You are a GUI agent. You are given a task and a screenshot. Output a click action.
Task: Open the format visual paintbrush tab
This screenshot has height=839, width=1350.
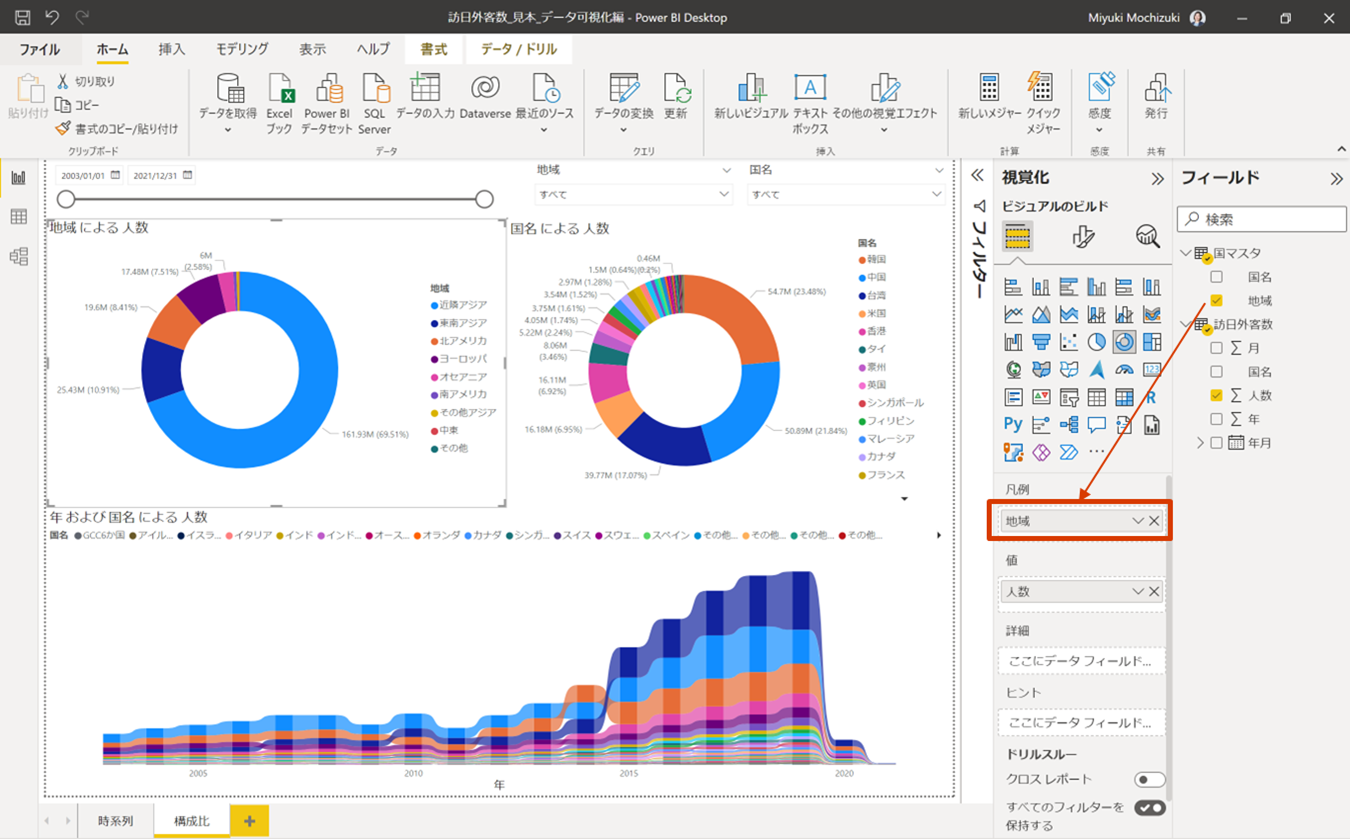[x=1083, y=236]
